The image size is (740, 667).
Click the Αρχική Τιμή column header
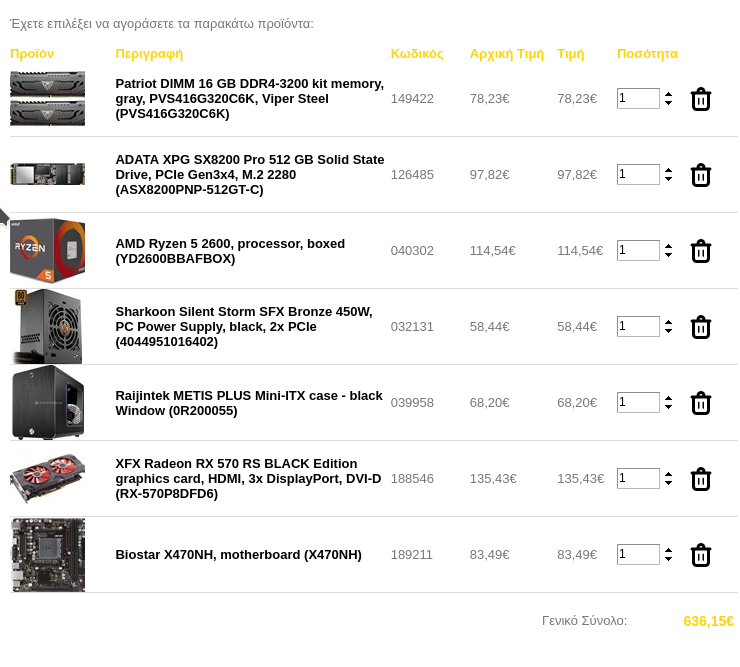[x=507, y=54]
